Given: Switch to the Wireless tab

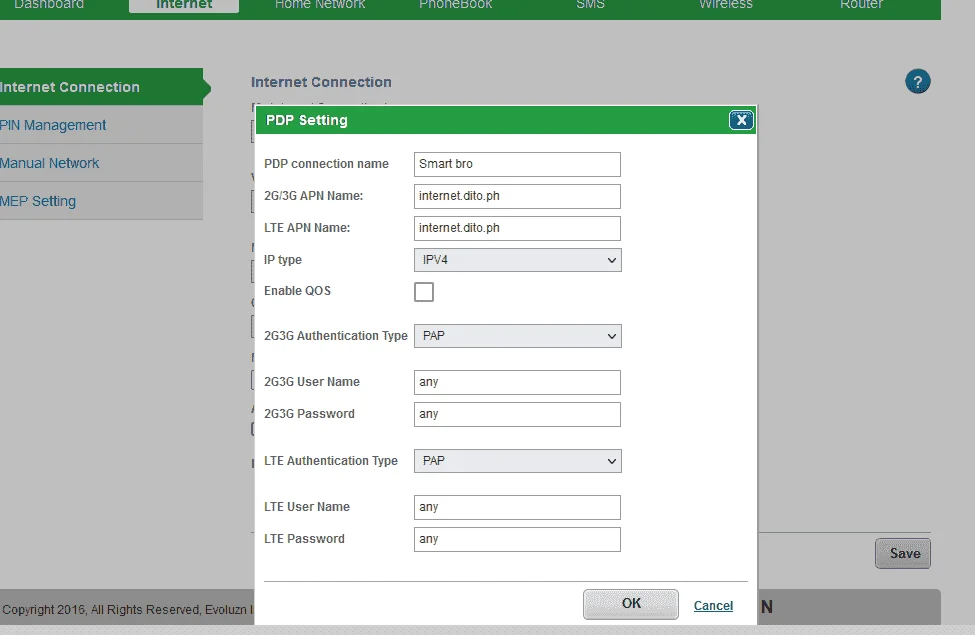Looking at the screenshot, I should click(x=726, y=4).
